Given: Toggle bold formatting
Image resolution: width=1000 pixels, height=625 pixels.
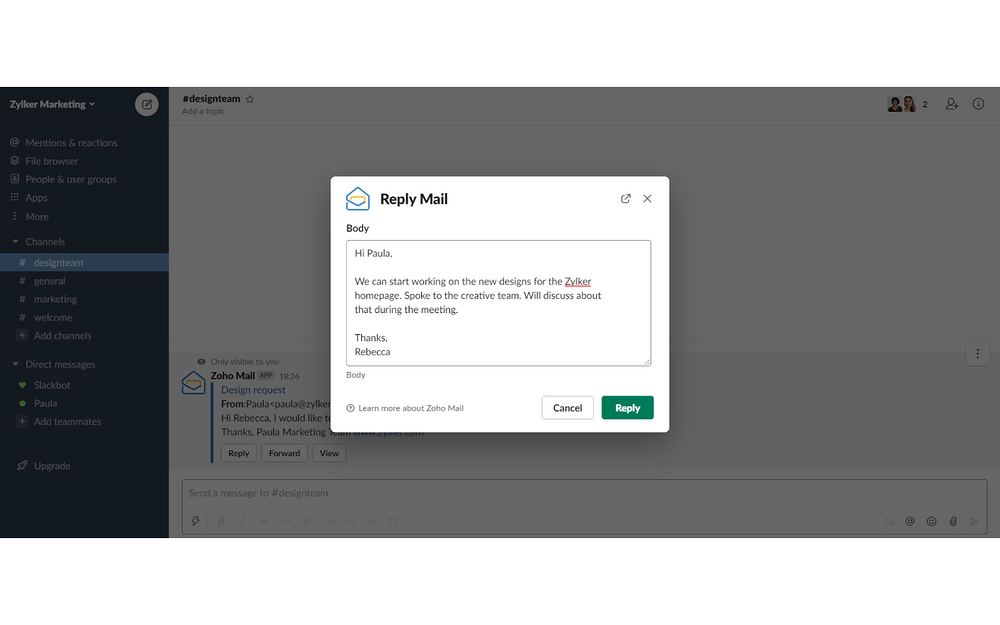Looking at the screenshot, I should 221,521.
